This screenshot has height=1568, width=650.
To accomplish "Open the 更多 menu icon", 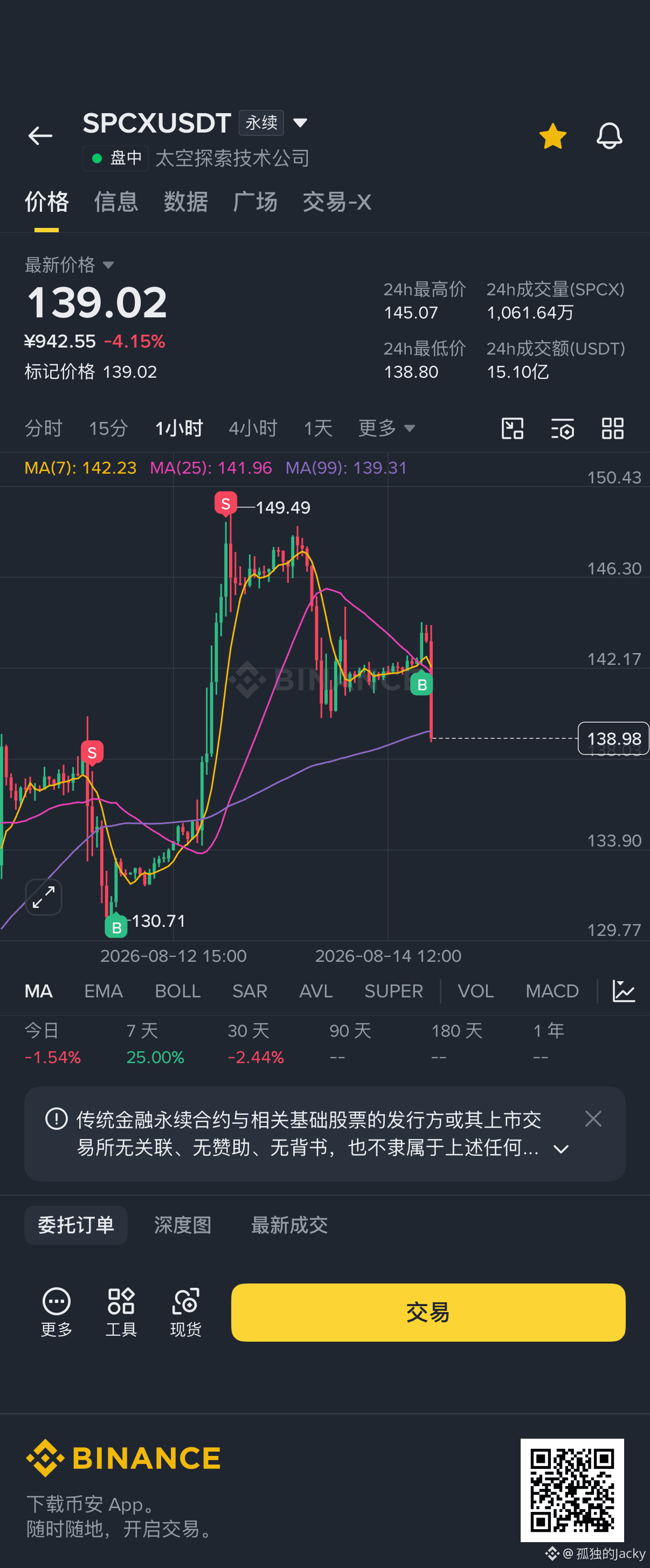I will tap(57, 1313).
